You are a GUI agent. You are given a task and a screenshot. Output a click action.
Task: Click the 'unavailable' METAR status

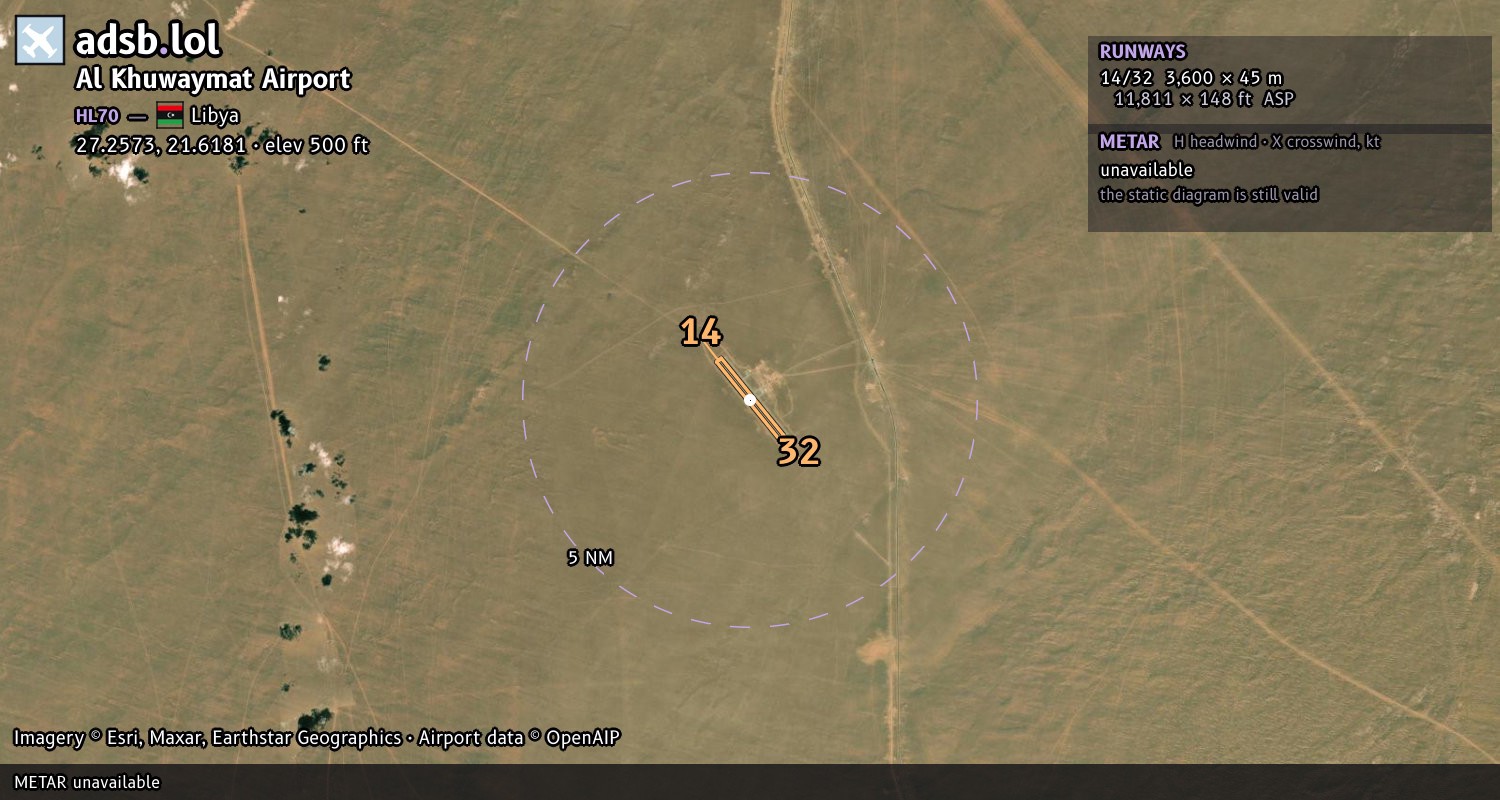pos(1147,170)
